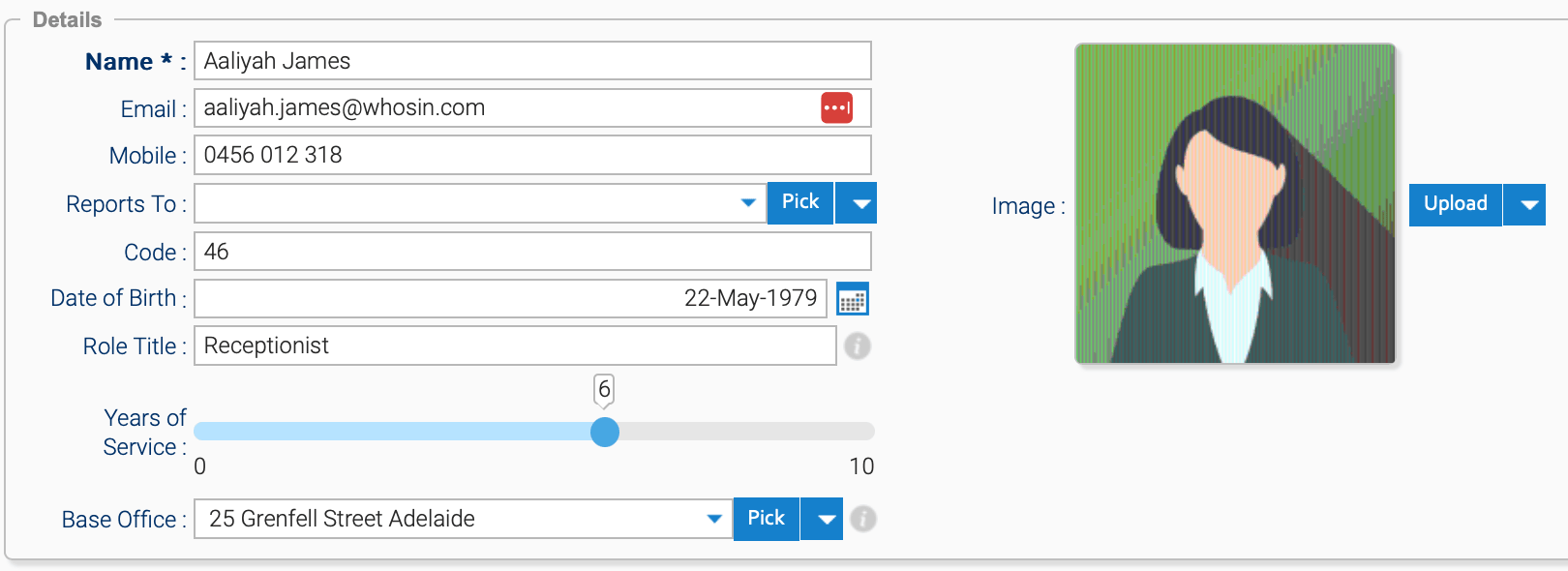Click the Date of Birth text field

[510, 298]
